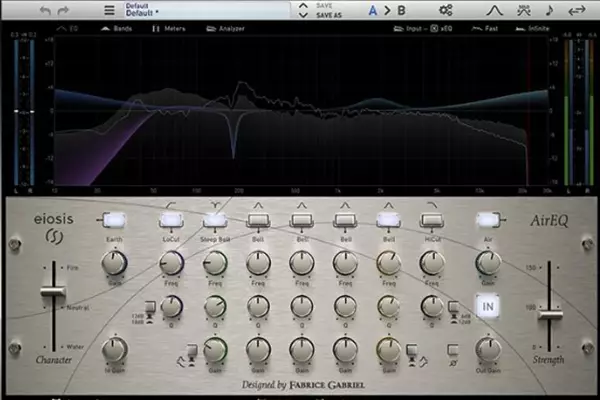Image resolution: width=600 pixels, height=400 pixels.
Task: Click the Default preset name field
Action: (207, 10)
